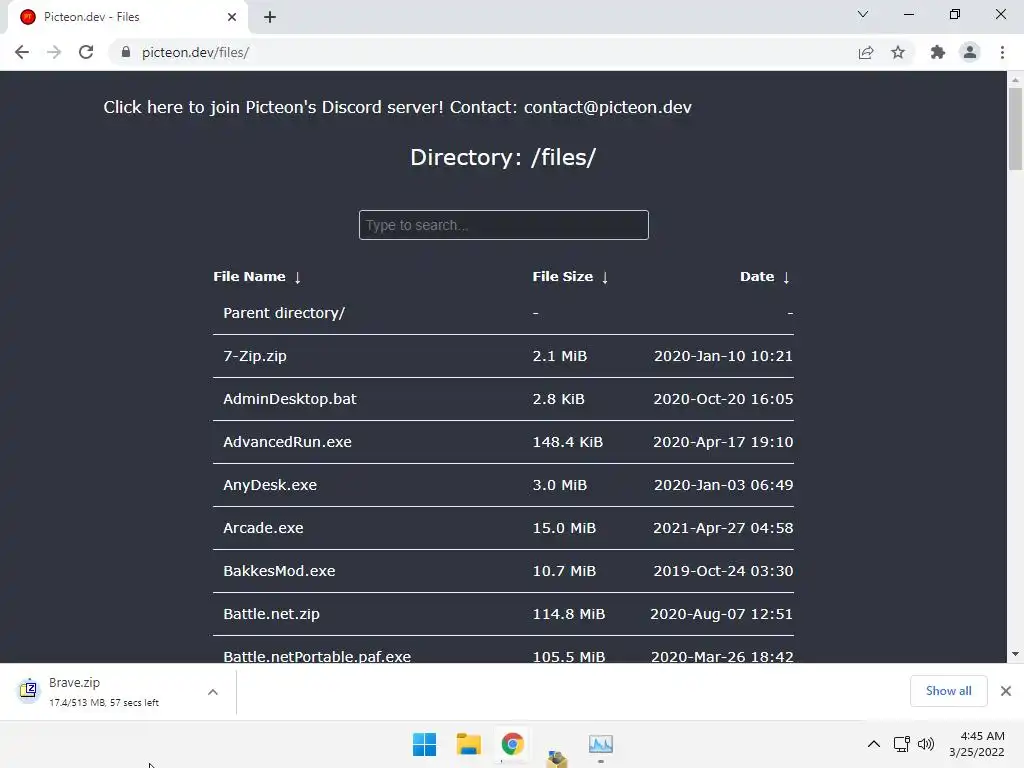Bookmark this page with the star

[x=898, y=52]
